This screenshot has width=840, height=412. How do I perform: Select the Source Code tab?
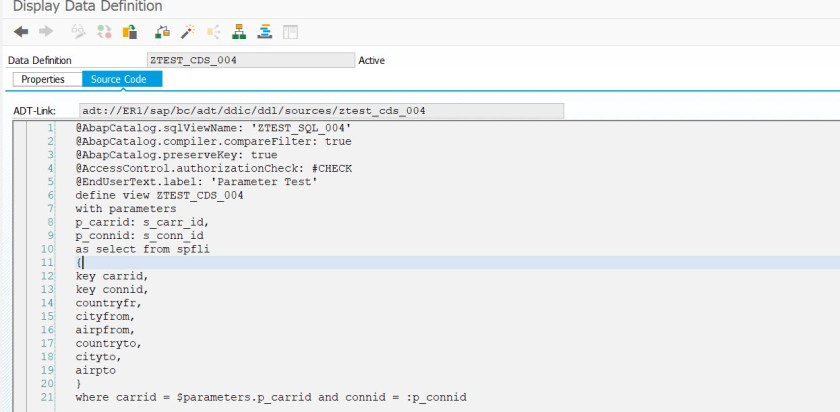click(122, 79)
